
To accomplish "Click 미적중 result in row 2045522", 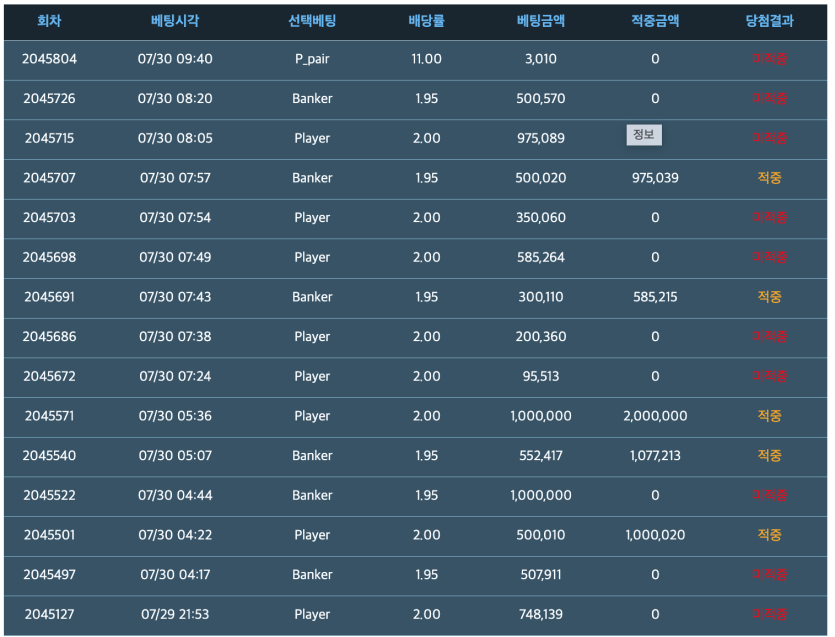I will tap(769, 495).
